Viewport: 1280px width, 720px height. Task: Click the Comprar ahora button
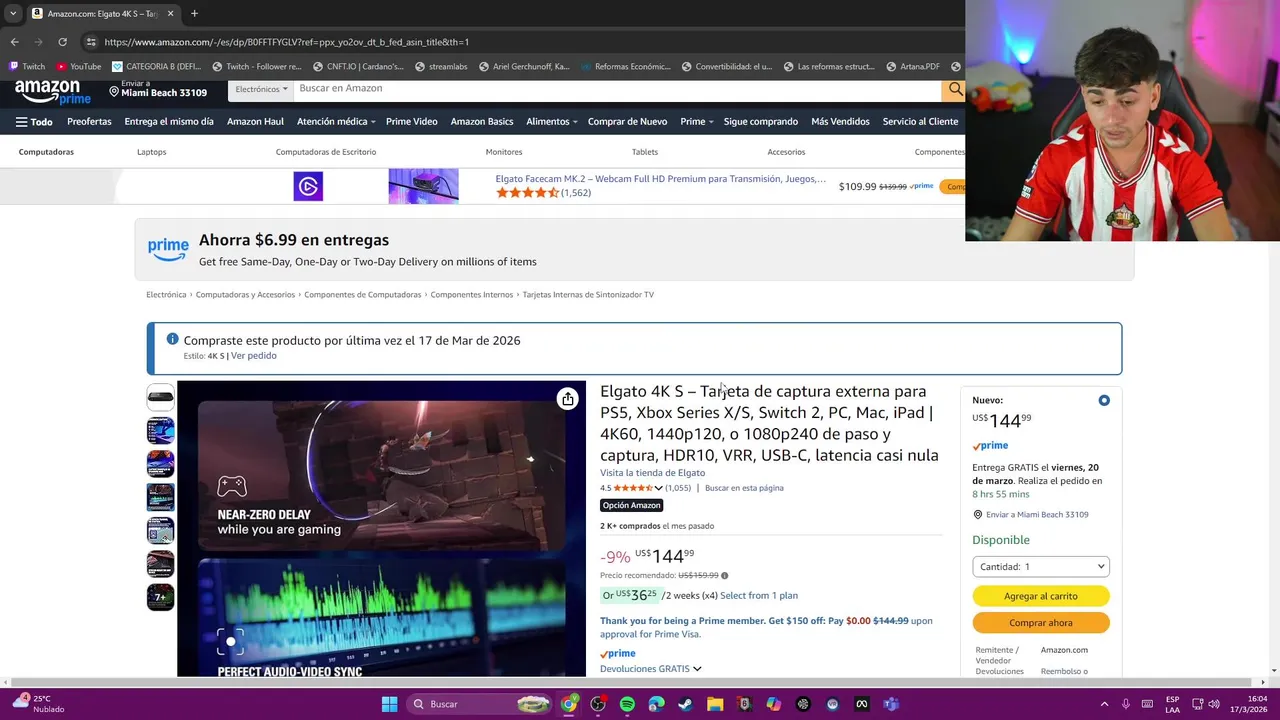(1041, 623)
